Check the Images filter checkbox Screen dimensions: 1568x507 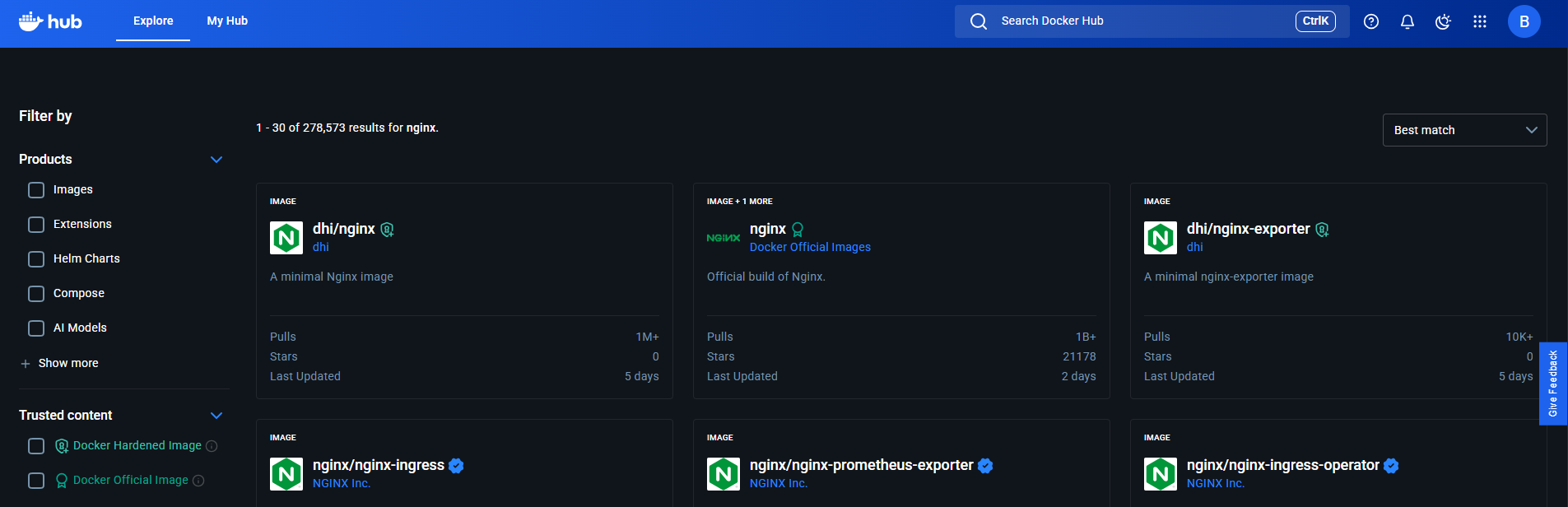pos(36,190)
